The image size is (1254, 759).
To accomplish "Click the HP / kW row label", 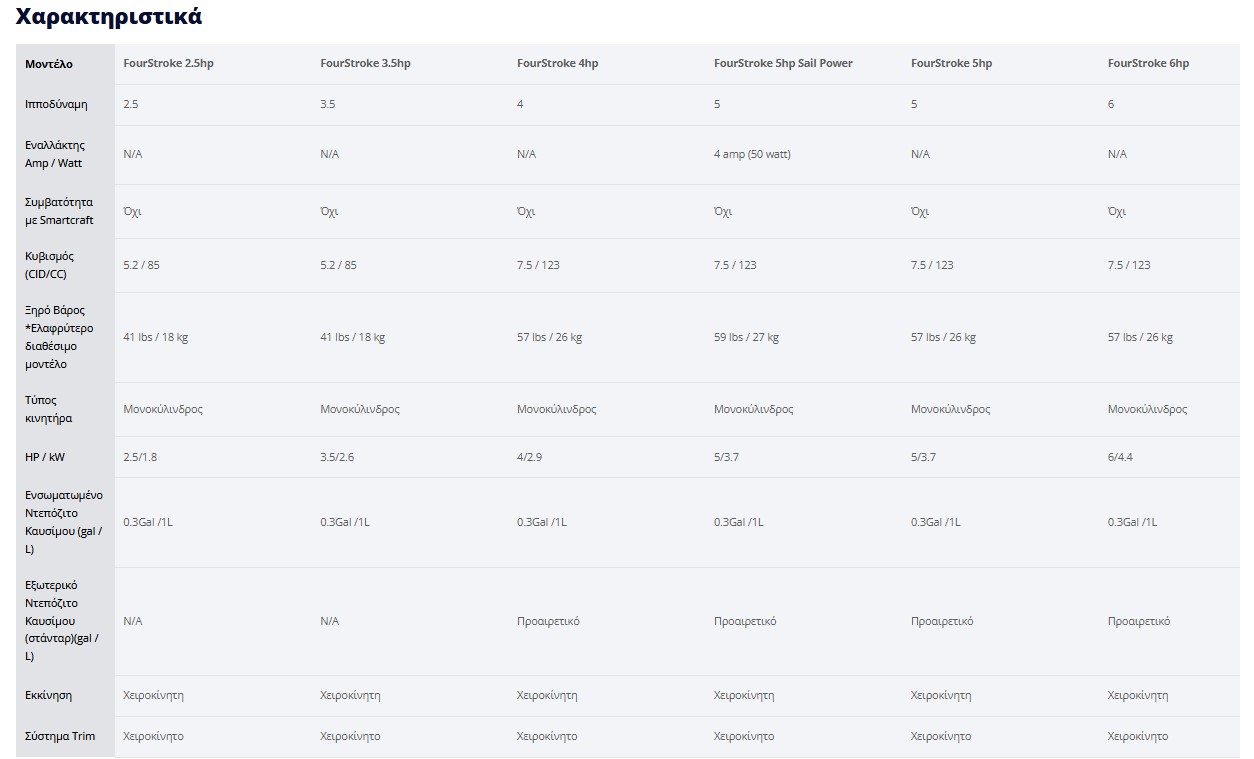I will tap(45, 457).
